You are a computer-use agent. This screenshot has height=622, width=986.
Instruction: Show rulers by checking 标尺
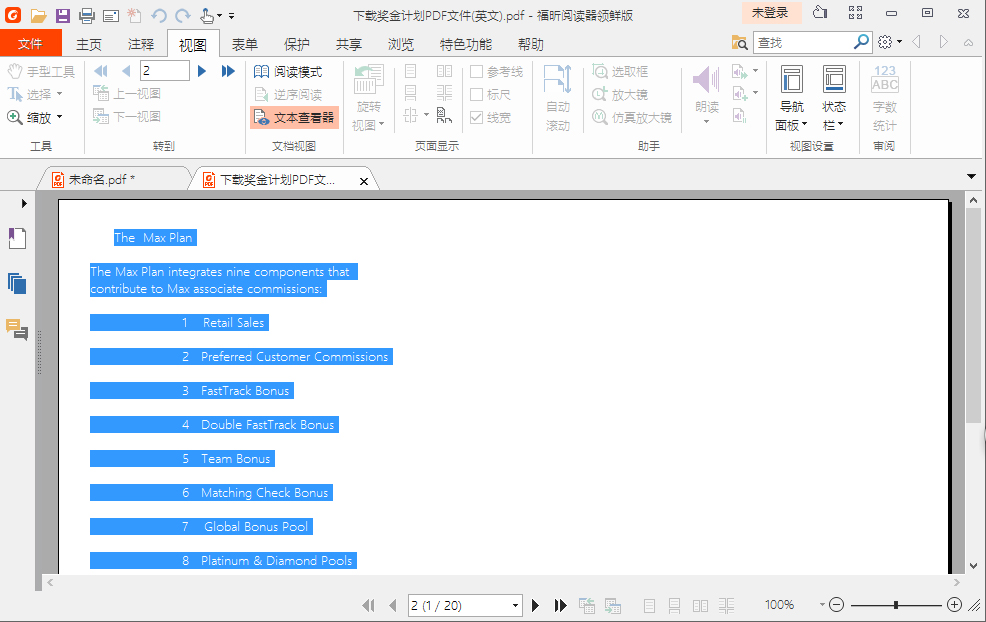coord(475,93)
